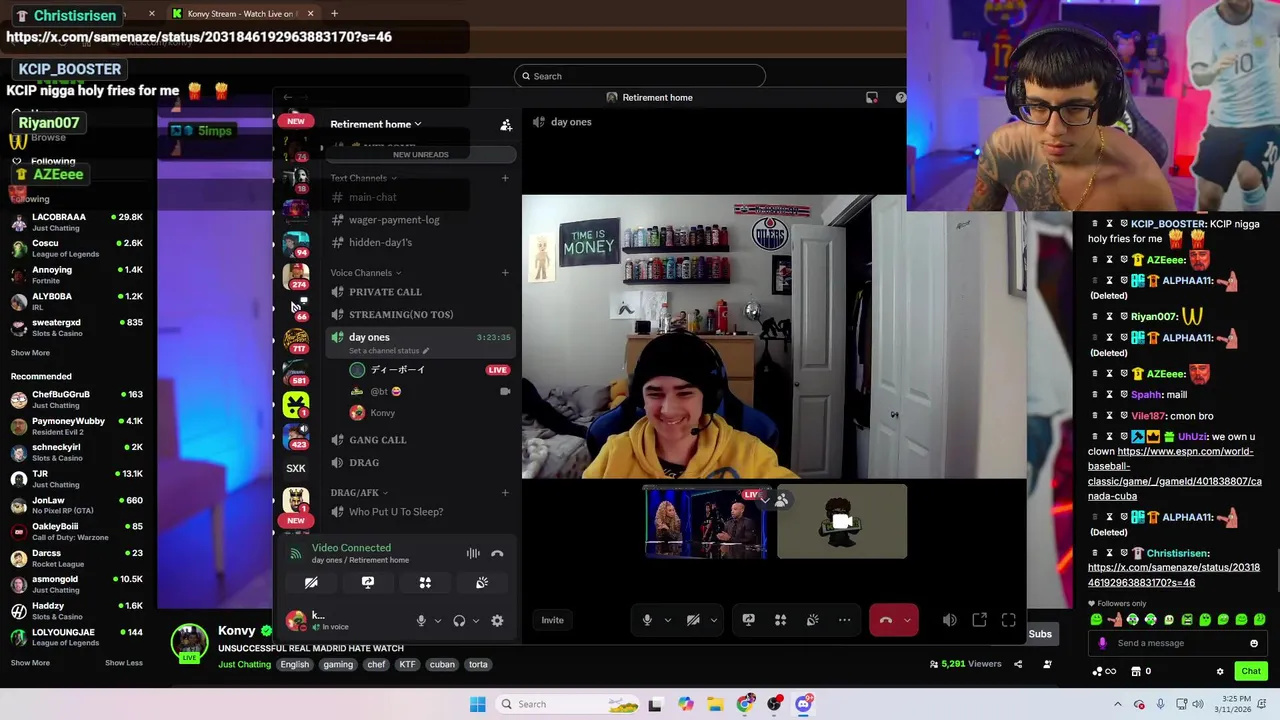Open Discord Help icon
The height and width of the screenshot is (720, 1280).
900,97
